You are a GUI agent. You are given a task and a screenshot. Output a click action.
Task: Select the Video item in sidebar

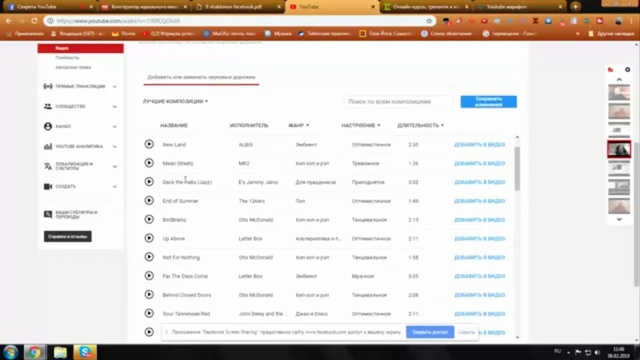click(x=80, y=48)
